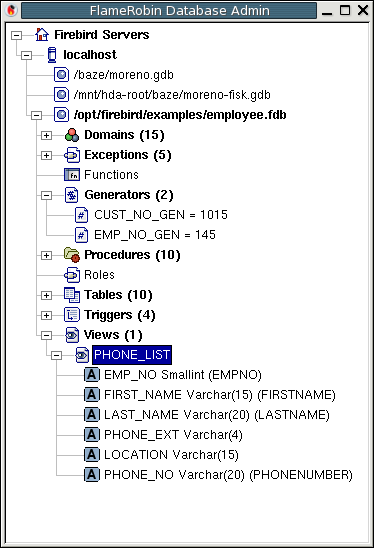This screenshot has height=548, width=374.
Task: Click the FlameRobin flame icon in title bar
Action: [x=12, y=10]
